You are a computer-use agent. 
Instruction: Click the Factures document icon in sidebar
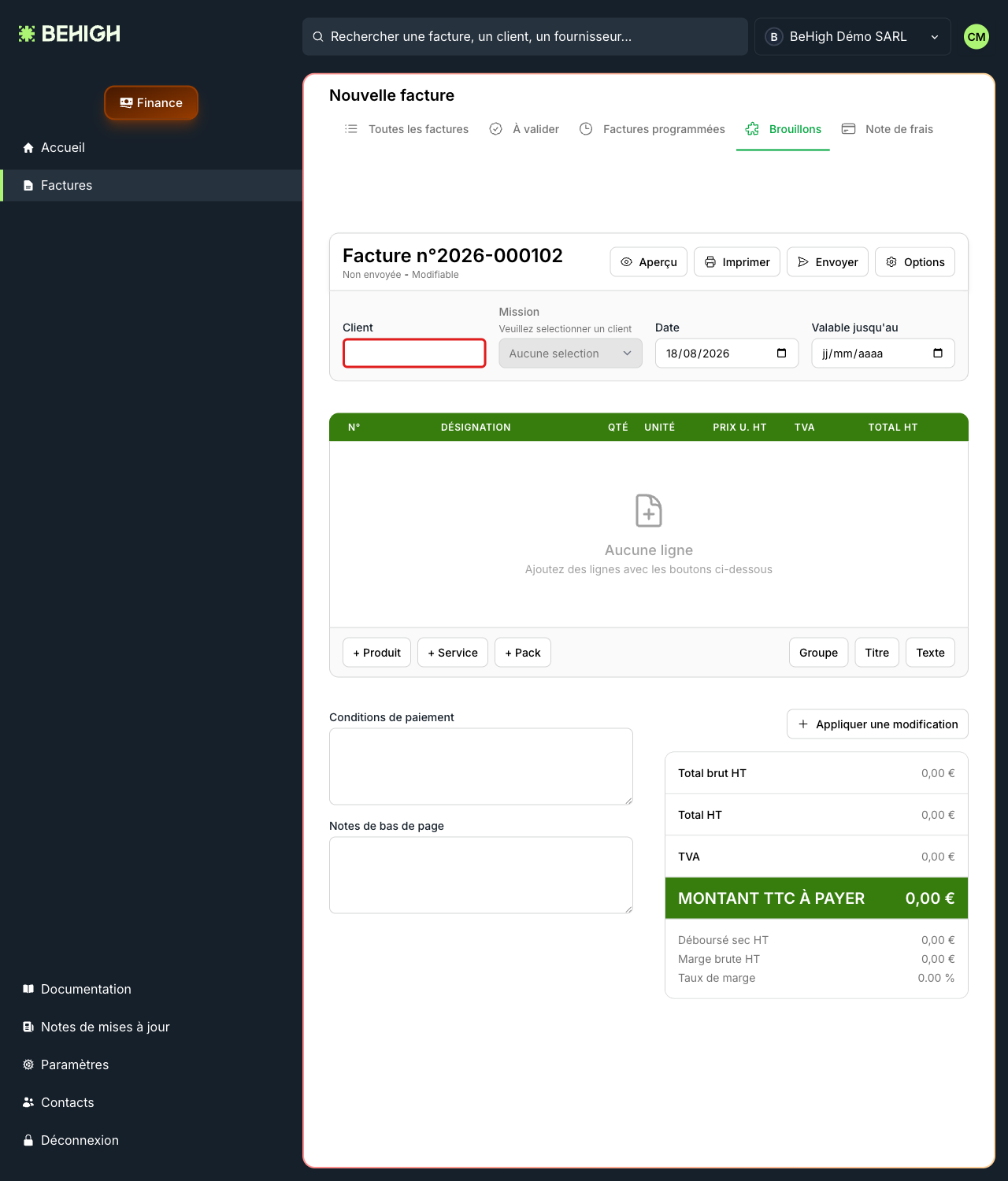tap(28, 186)
